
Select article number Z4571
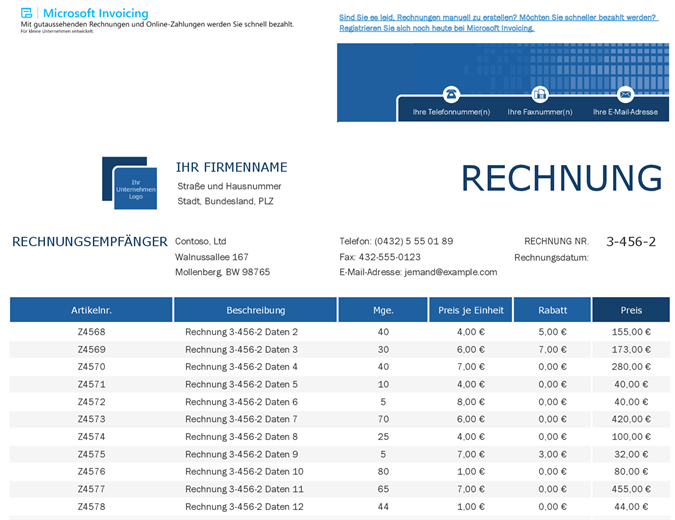[x=91, y=384]
